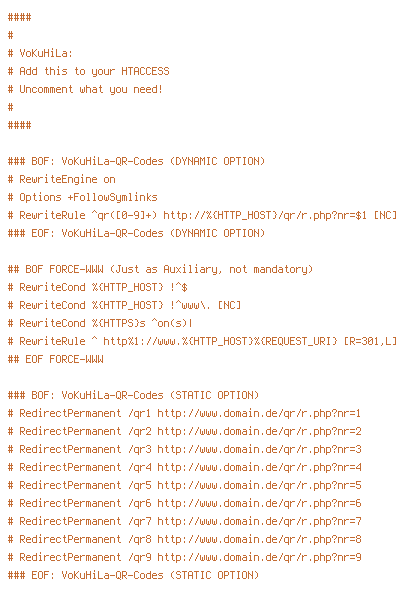Click the URL ending in nr=4
The width and height of the screenshot is (406, 592).
tap(259, 467)
